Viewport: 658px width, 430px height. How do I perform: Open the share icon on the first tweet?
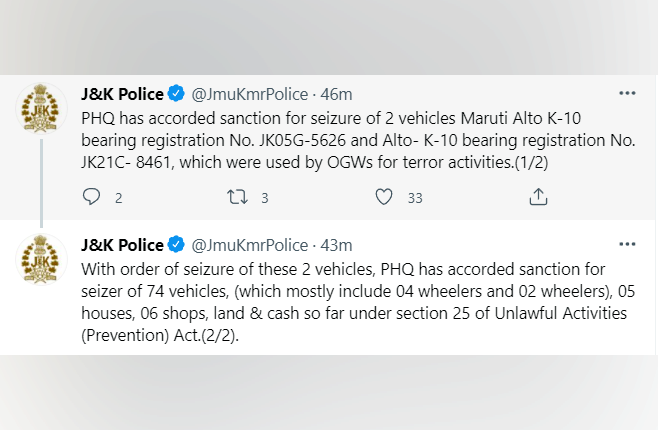pyautogui.click(x=535, y=198)
